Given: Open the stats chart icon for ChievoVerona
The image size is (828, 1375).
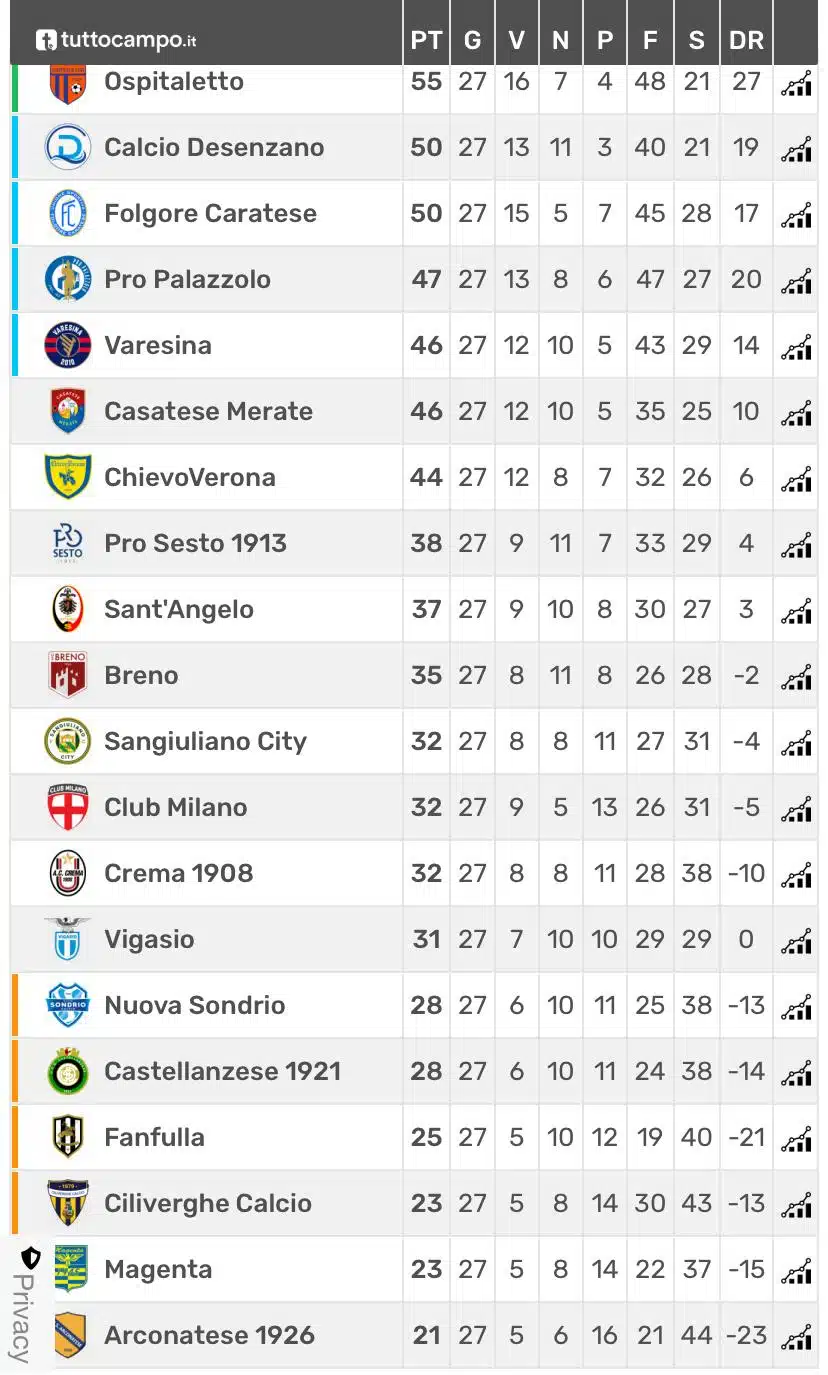Looking at the screenshot, I should pos(796,481).
